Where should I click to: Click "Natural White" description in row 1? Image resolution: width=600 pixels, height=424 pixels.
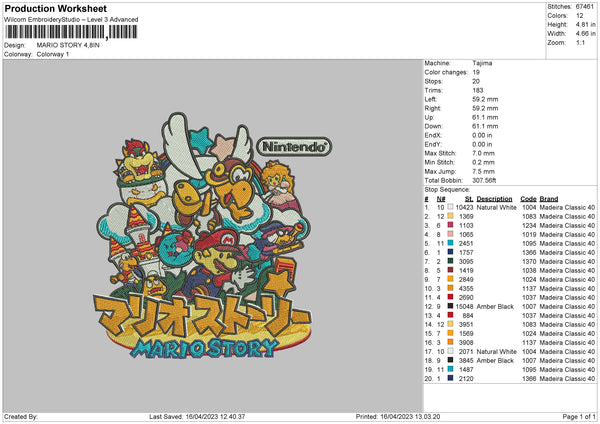(x=496, y=207)
